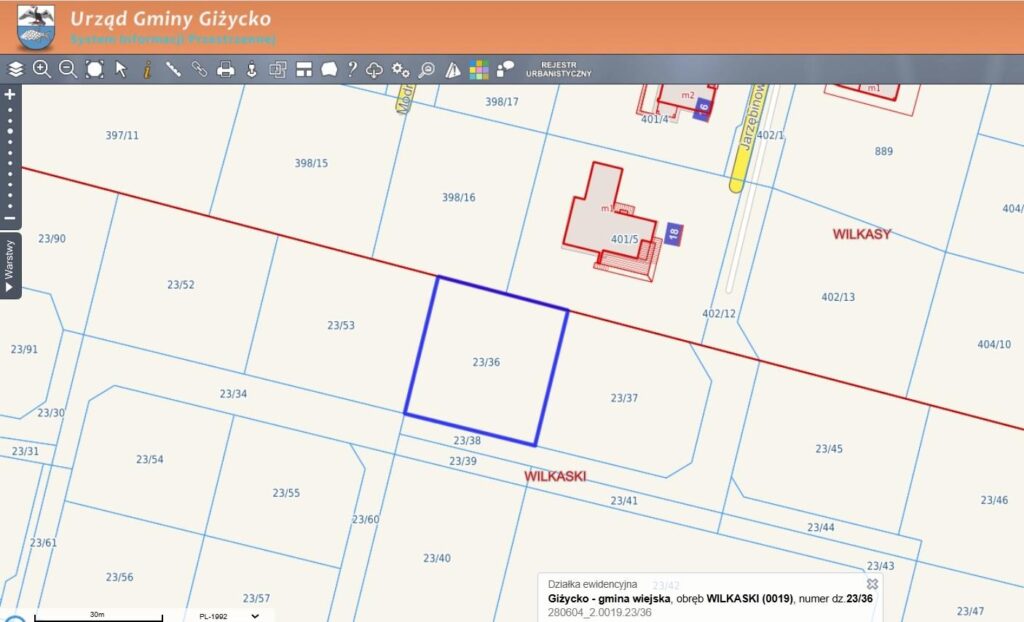Select the zoom out magnifier tool
1024x622 pixels.
point(68,69)
